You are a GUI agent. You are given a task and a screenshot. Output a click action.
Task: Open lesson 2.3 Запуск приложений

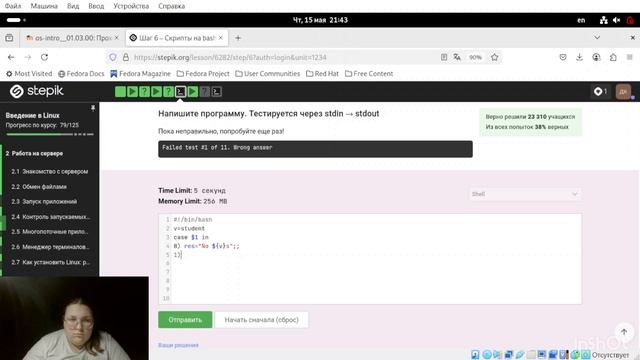coord(44,202)
